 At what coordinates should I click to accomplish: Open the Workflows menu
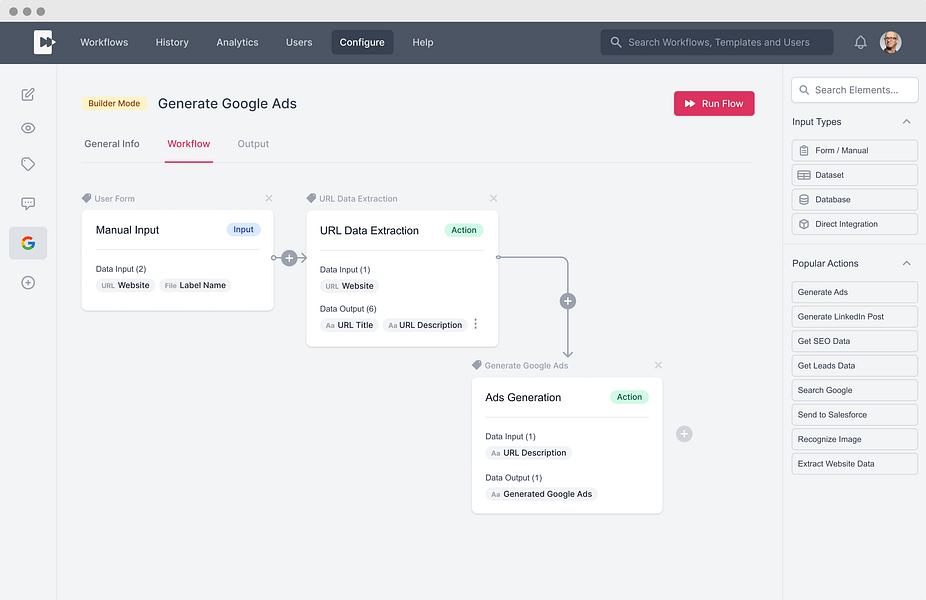pyautogui.click(x=104, y=43)
